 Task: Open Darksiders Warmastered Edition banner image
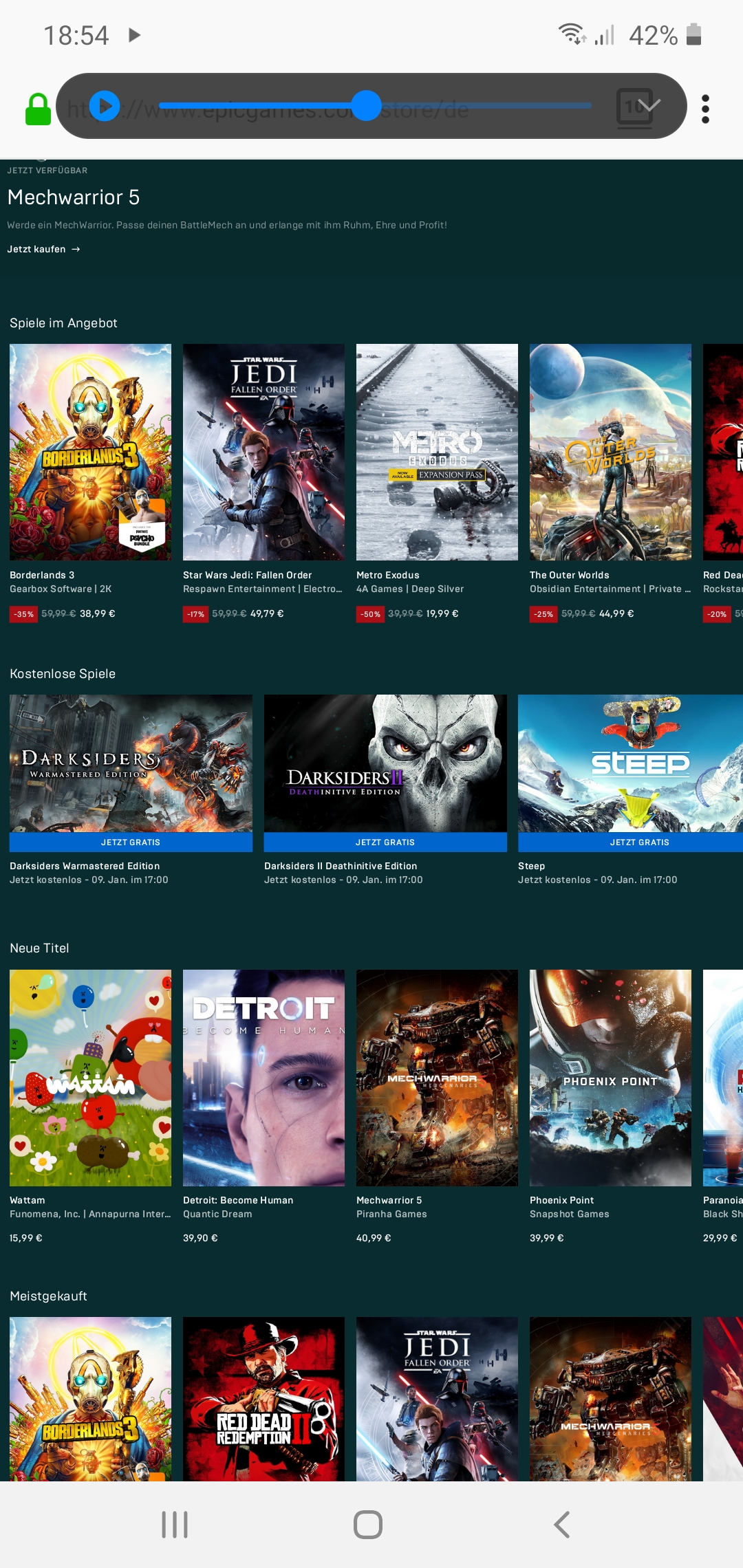[131, 763]
